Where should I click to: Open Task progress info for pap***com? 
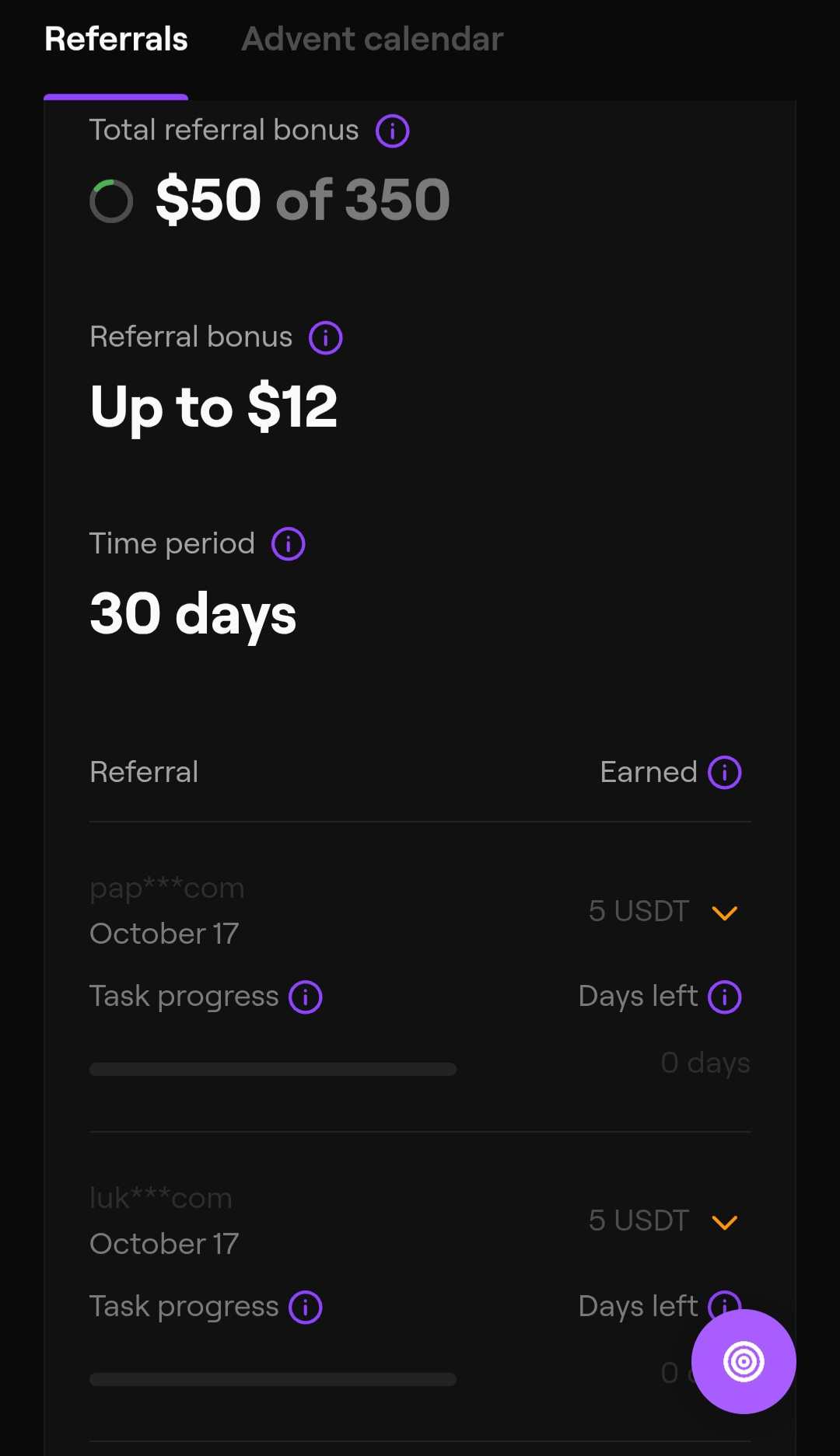pyautogui.click(x=305, y=997)
